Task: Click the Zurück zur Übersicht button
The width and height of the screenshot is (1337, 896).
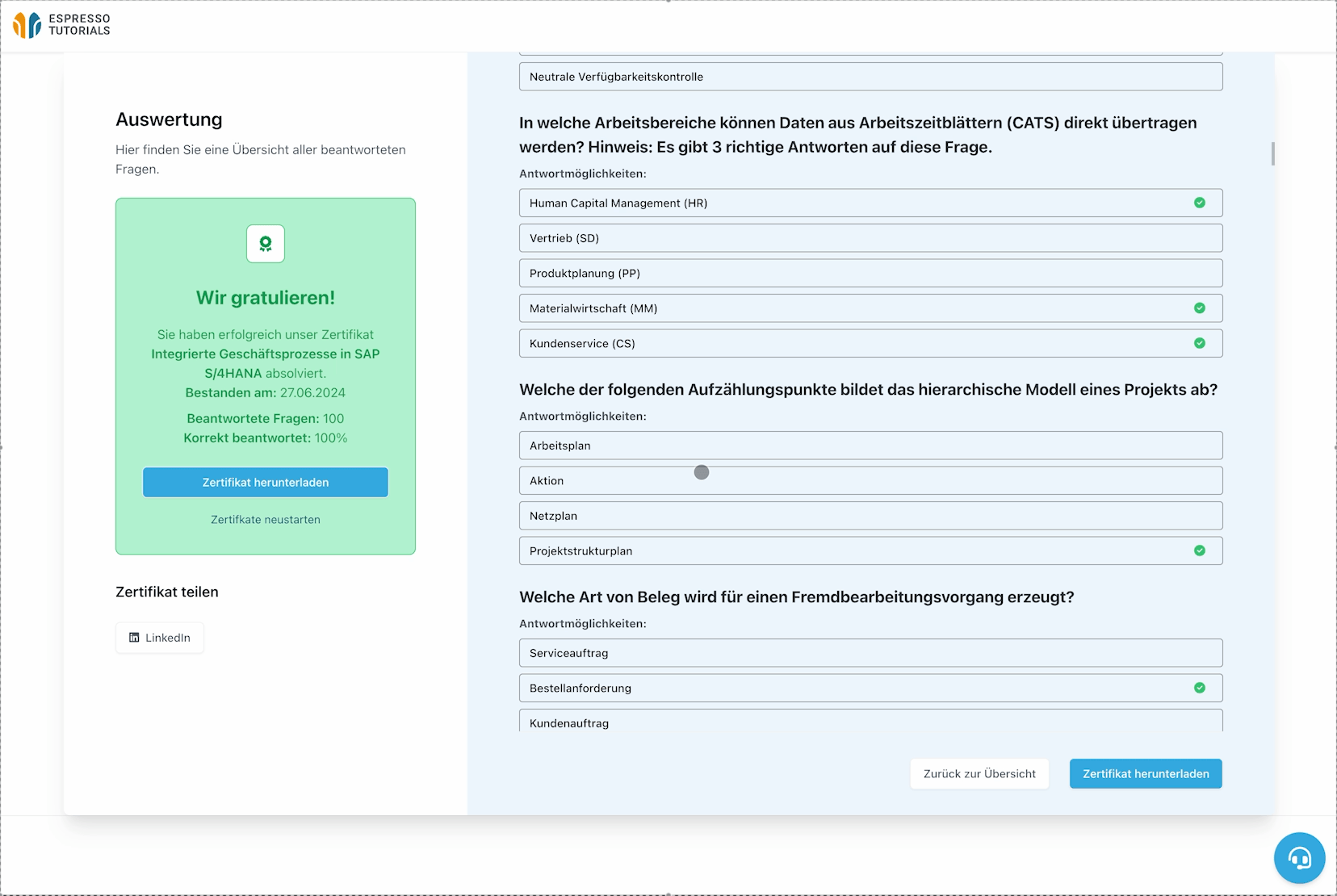Action: 979,773
